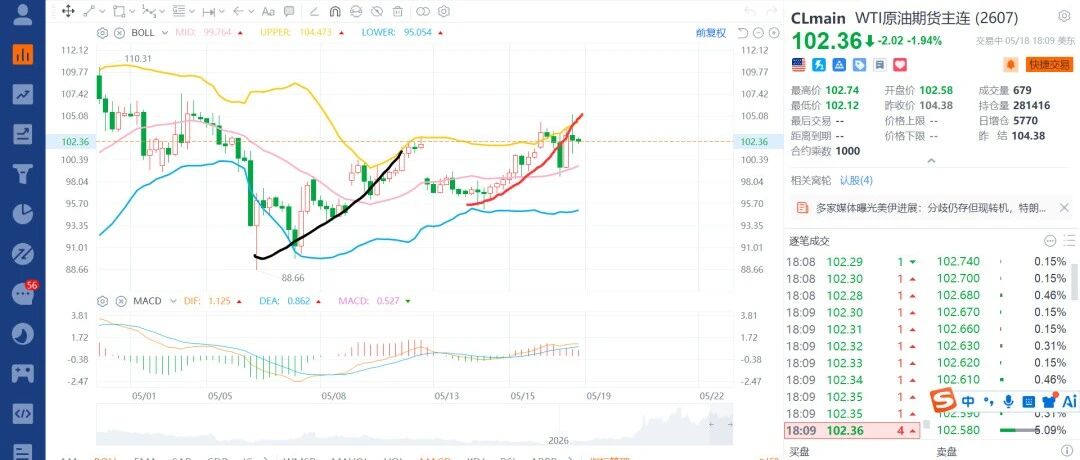Screen dimensions: 1080x460
Task: Remove the MACD indicator with X button
Action: [121, 301]
